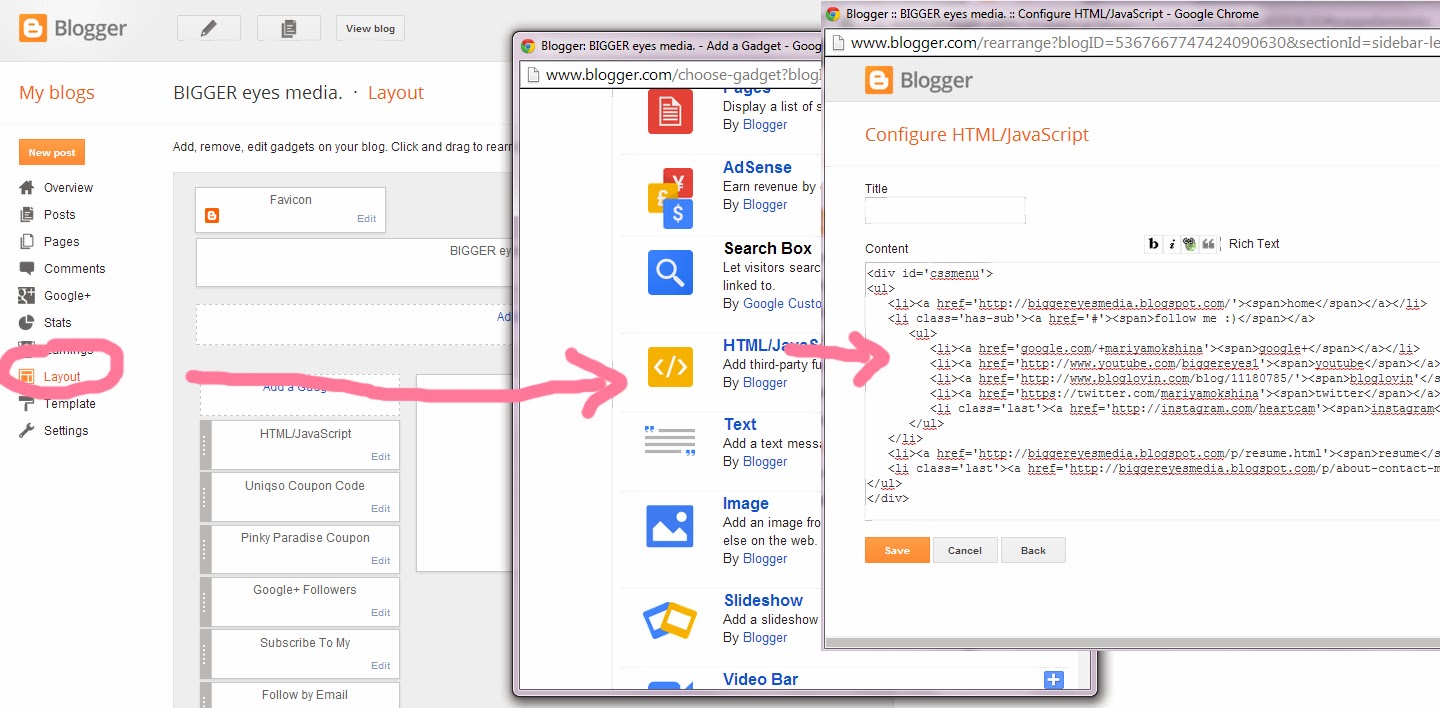The image size is (1440, 708).
Task: Open the new post pencil toolbar icon
Action: click(x=208, y=28)
